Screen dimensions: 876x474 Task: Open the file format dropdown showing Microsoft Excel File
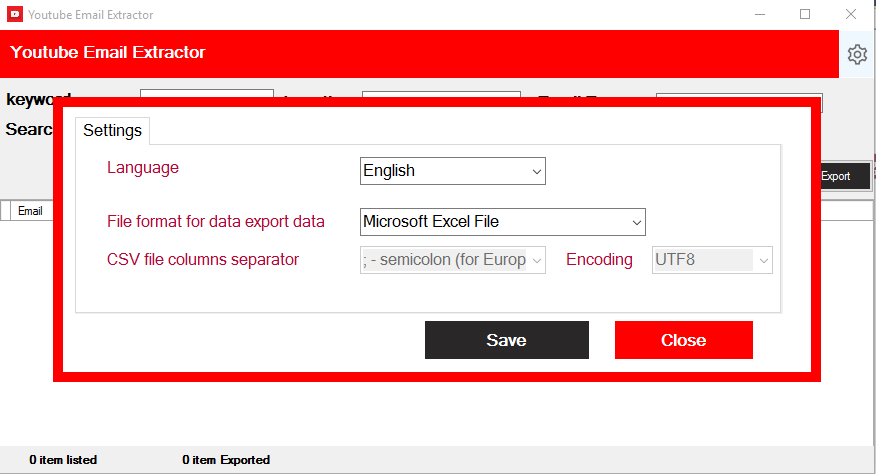click(503, 222)
